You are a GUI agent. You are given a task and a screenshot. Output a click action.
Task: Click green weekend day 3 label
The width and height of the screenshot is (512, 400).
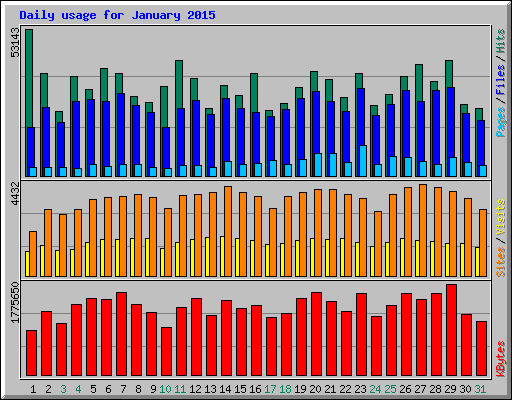tap(63, 389)
